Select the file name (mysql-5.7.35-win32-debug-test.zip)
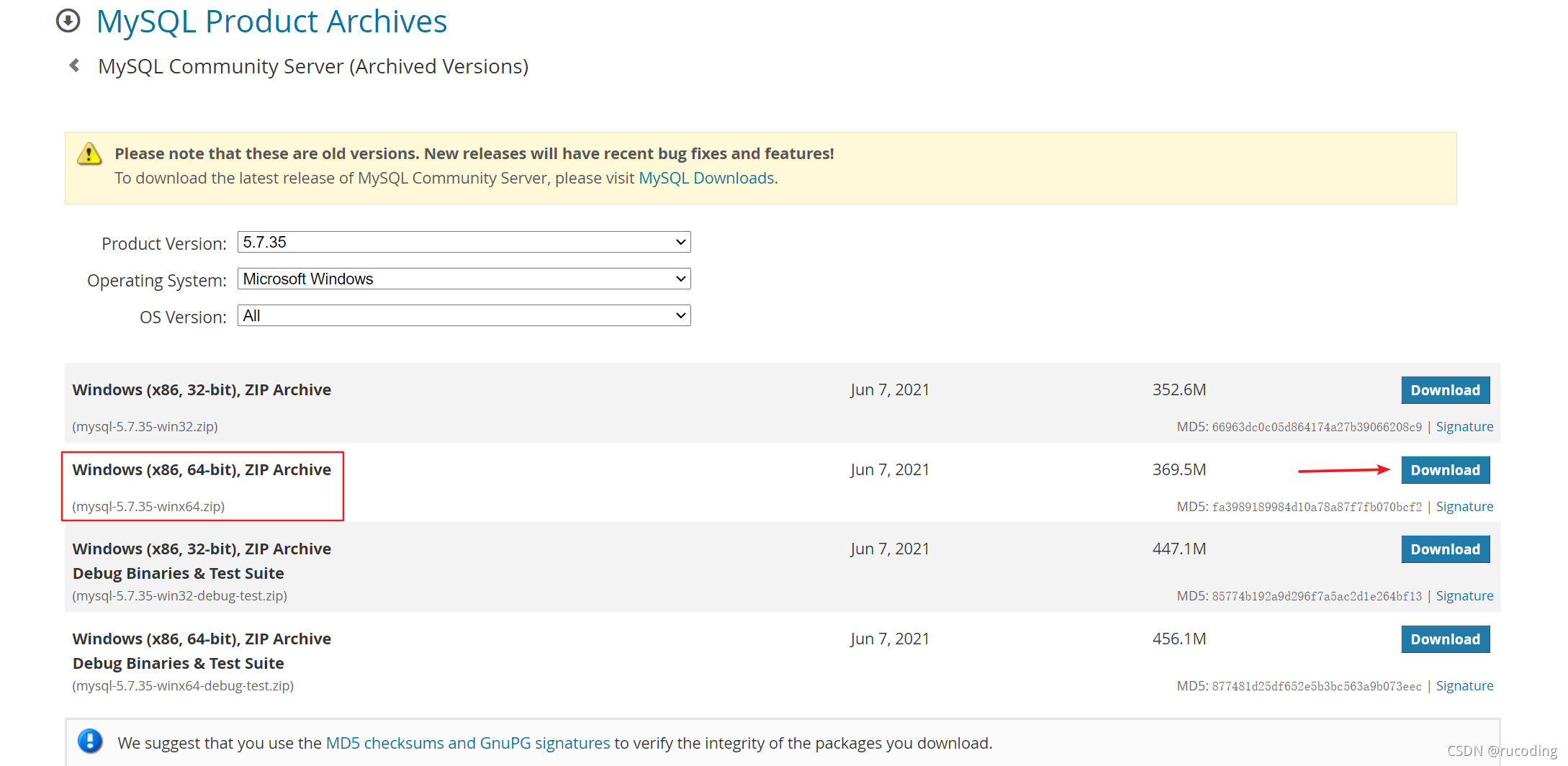 [179, 596]
